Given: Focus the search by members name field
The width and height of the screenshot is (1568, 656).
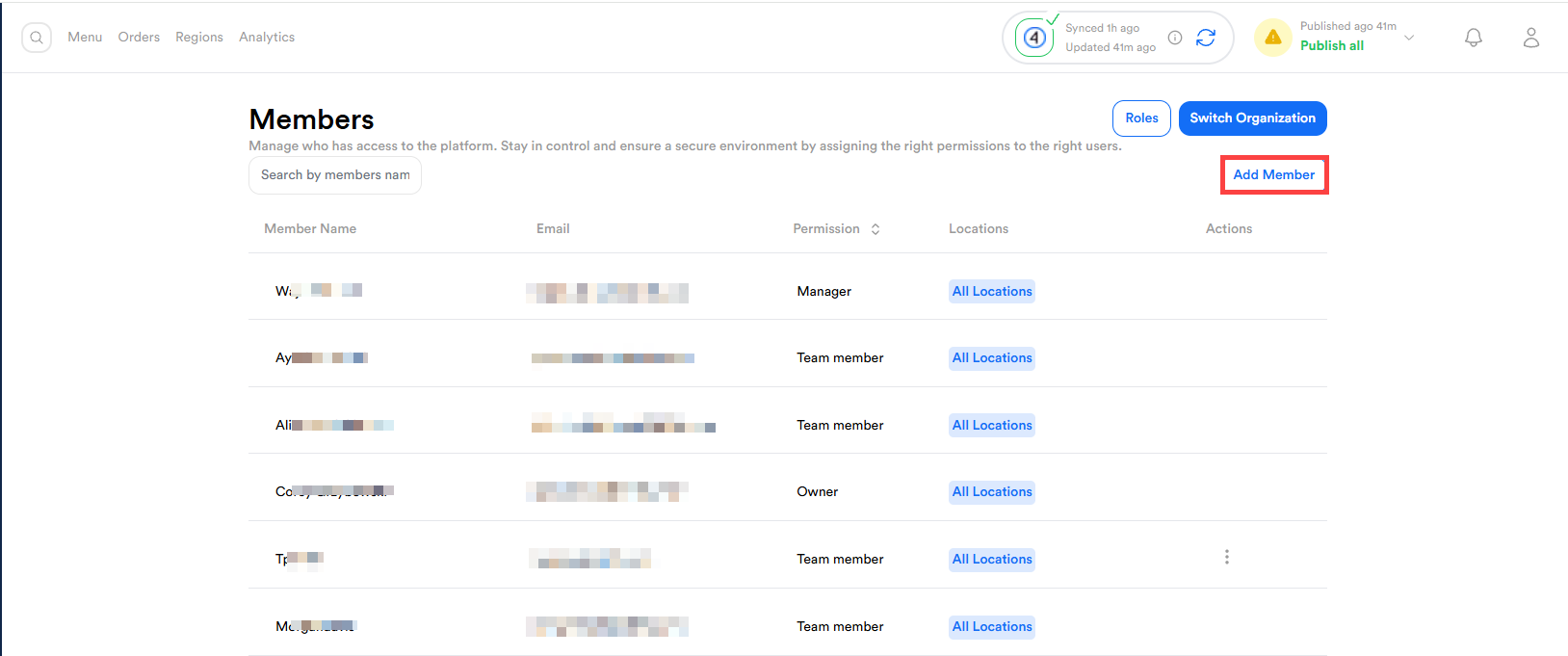Looking at the screenshot, I should pos(335,175).
